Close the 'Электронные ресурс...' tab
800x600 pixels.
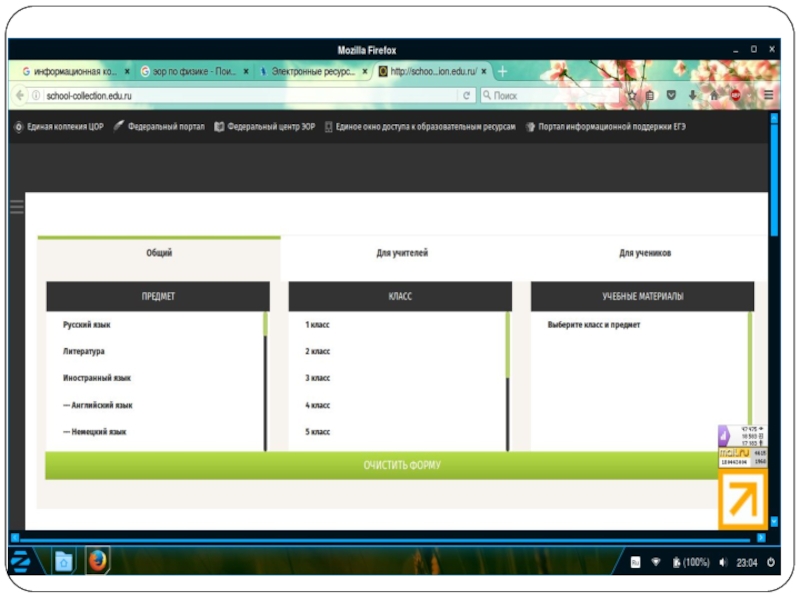(365, 71)
